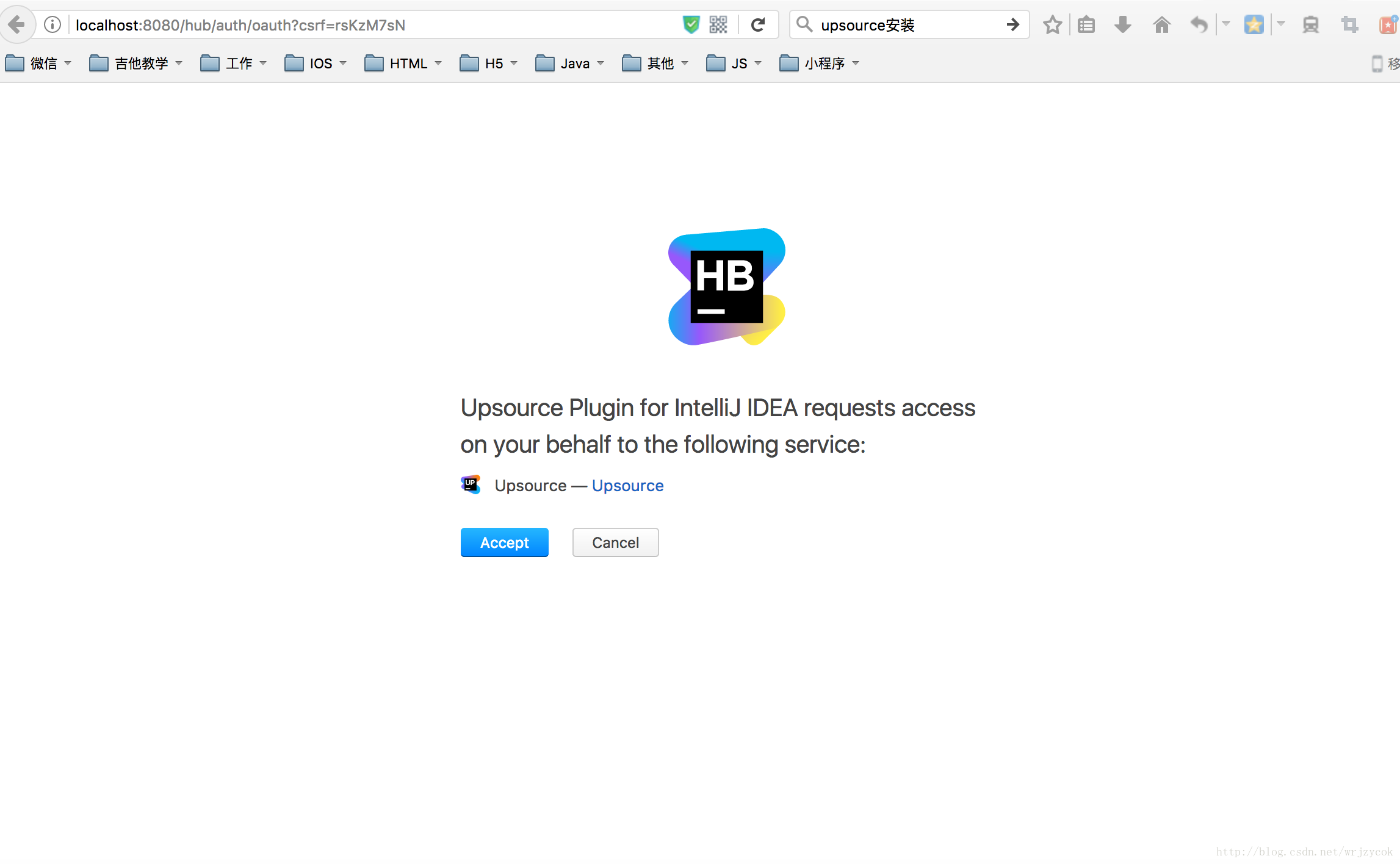Expand the HTML bookmarks folder
This screenshot has width=1400, height=864.
403,63
